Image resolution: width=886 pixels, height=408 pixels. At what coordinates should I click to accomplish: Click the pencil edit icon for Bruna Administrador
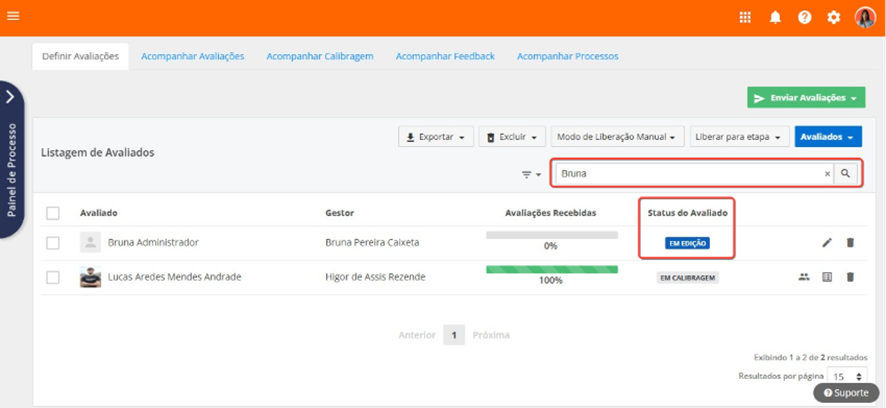click(827, 243)
